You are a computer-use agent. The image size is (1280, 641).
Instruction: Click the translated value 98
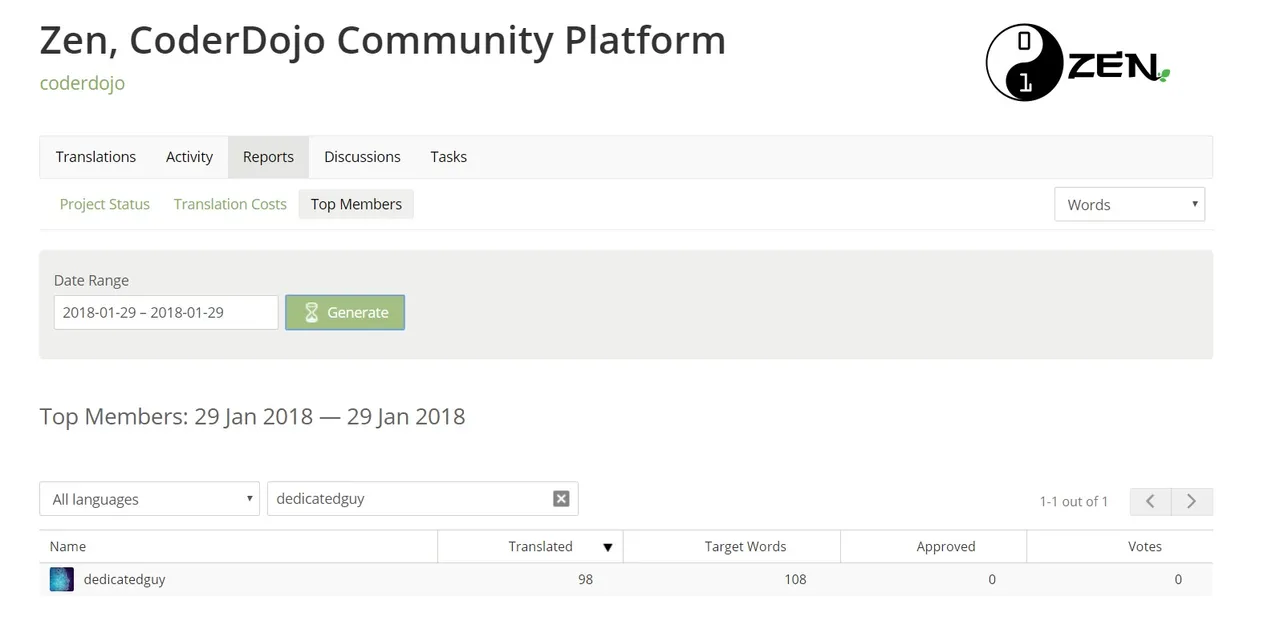(585, 579)
